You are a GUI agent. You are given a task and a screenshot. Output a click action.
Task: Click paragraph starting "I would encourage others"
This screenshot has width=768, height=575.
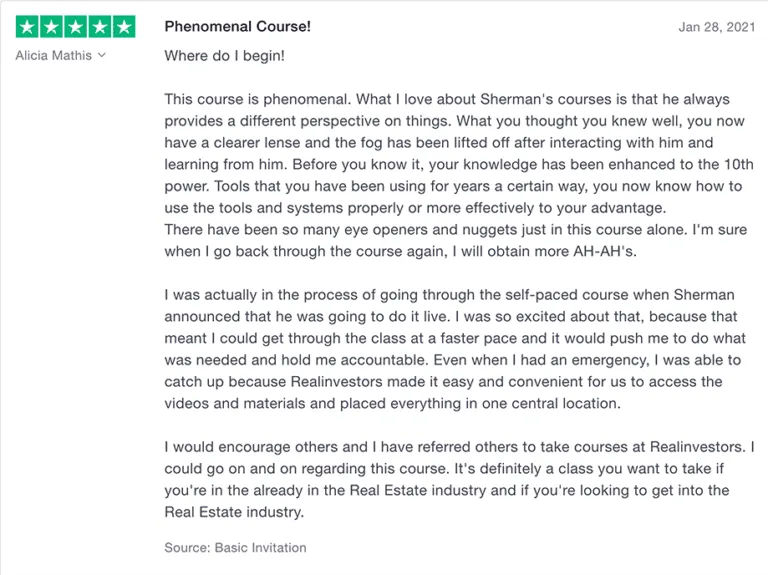pos(459,479)
